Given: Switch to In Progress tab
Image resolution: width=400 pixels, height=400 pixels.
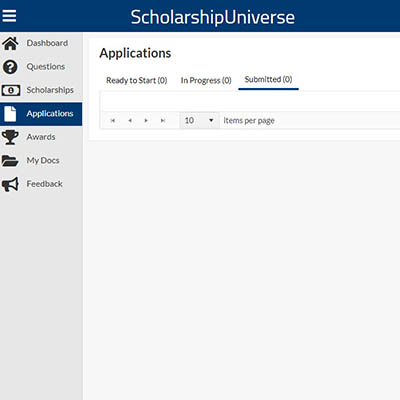Looking at the screenshot, I should click(206, 80).
